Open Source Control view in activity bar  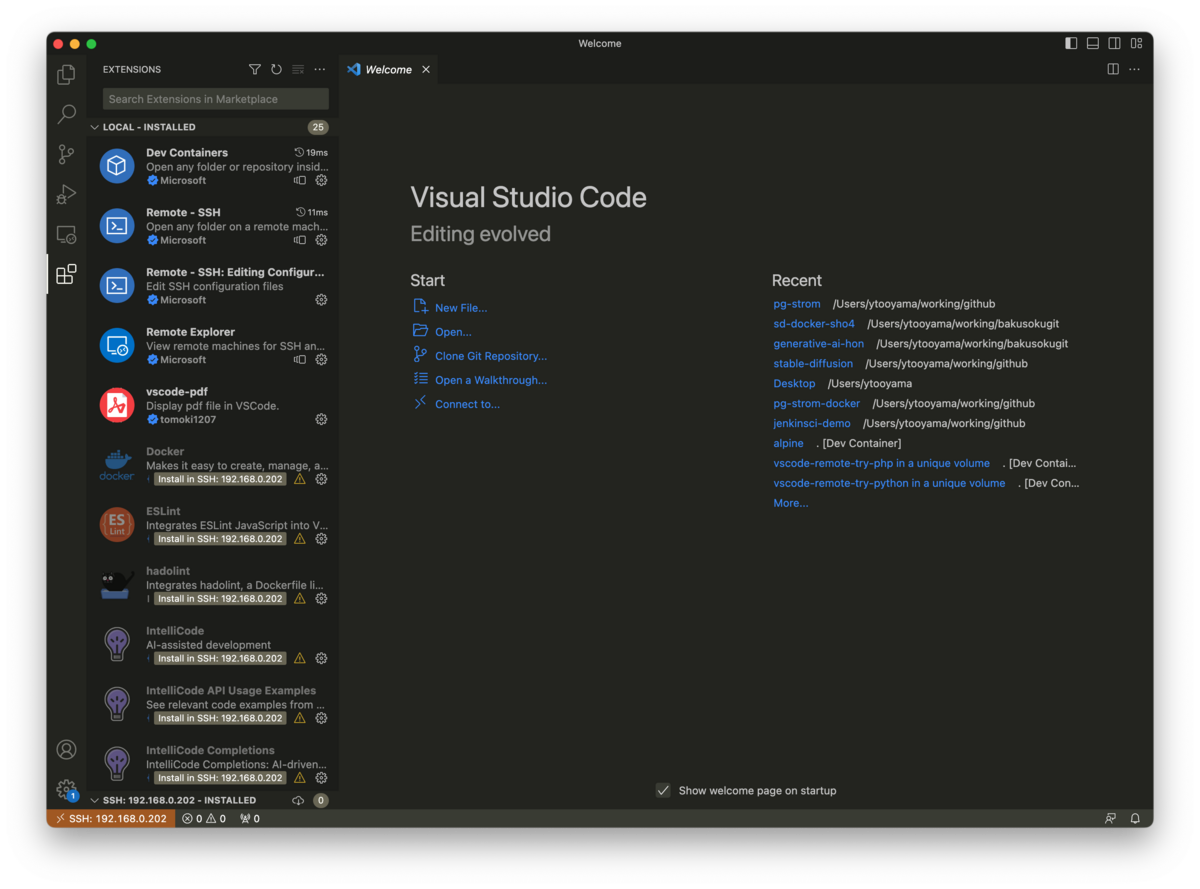point(66,154)
